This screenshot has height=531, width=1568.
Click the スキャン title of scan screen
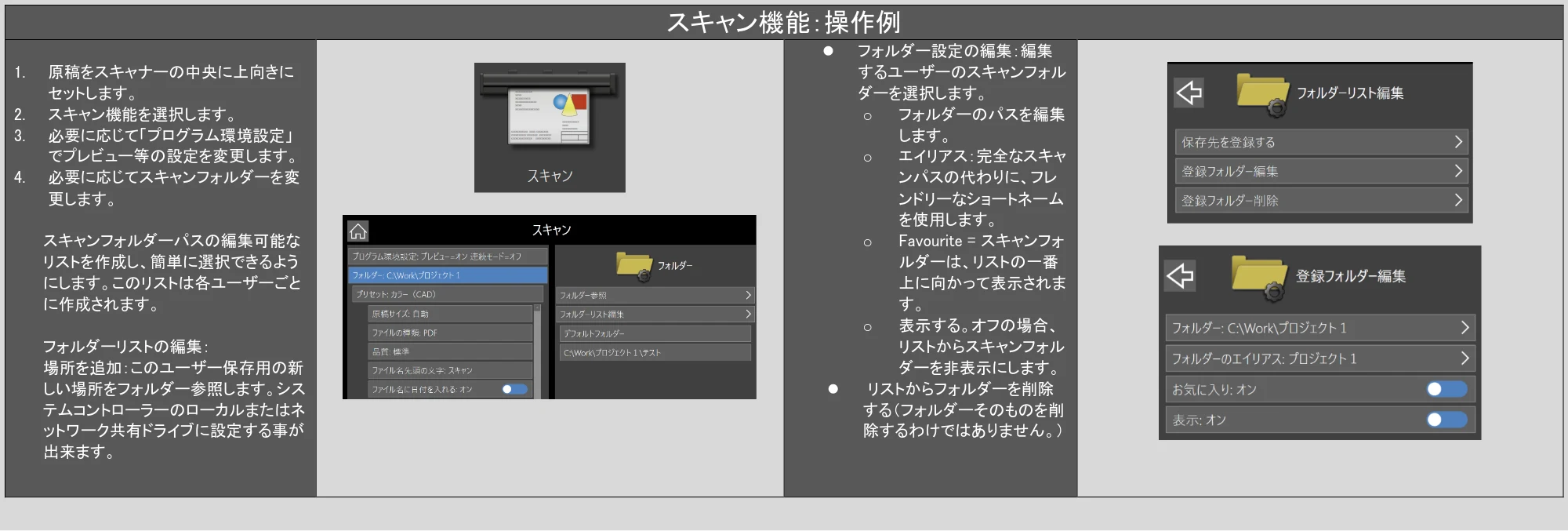pos(551,230)
